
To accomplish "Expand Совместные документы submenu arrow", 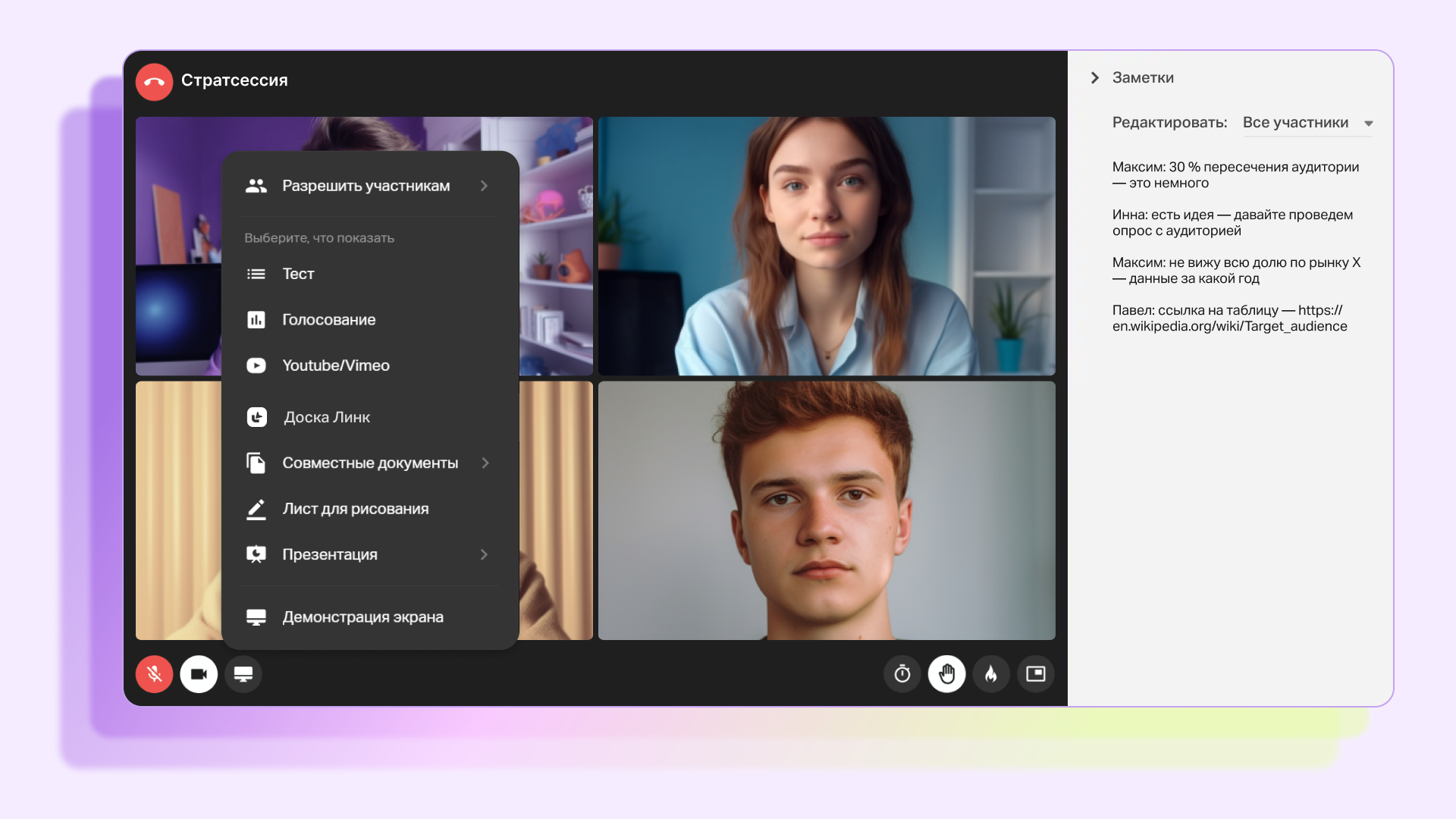I will pos(485,463).
